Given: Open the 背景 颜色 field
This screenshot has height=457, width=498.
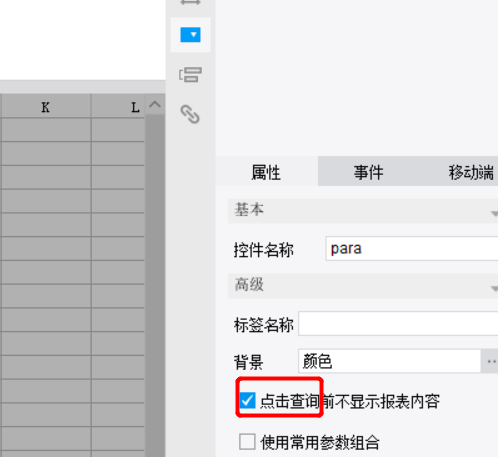Looking at the screenshot, I should click(x=389, y=361).
